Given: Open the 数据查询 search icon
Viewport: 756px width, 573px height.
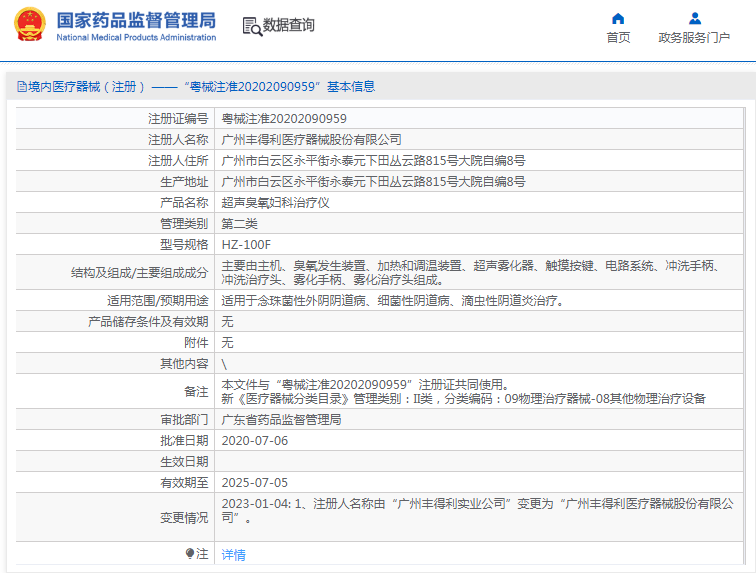Looking at the screenshot, I should pyautogui.click(x=252, y=27).
